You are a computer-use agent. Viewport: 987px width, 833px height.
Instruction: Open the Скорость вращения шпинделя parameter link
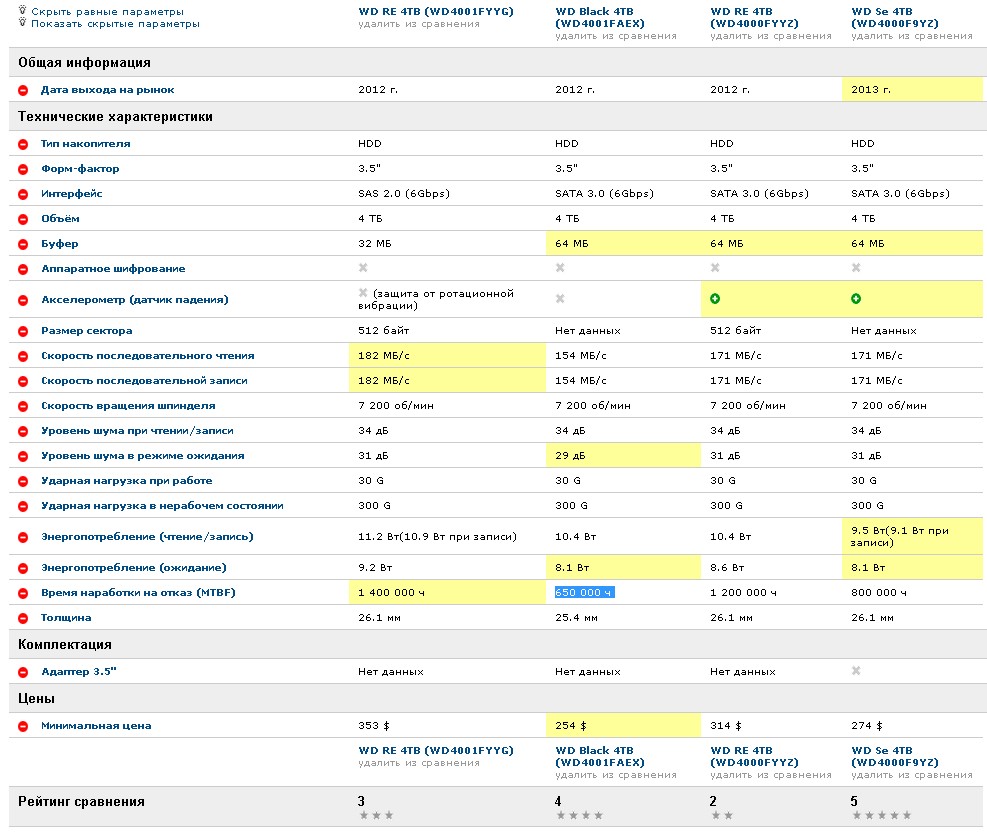click(128, 406)
